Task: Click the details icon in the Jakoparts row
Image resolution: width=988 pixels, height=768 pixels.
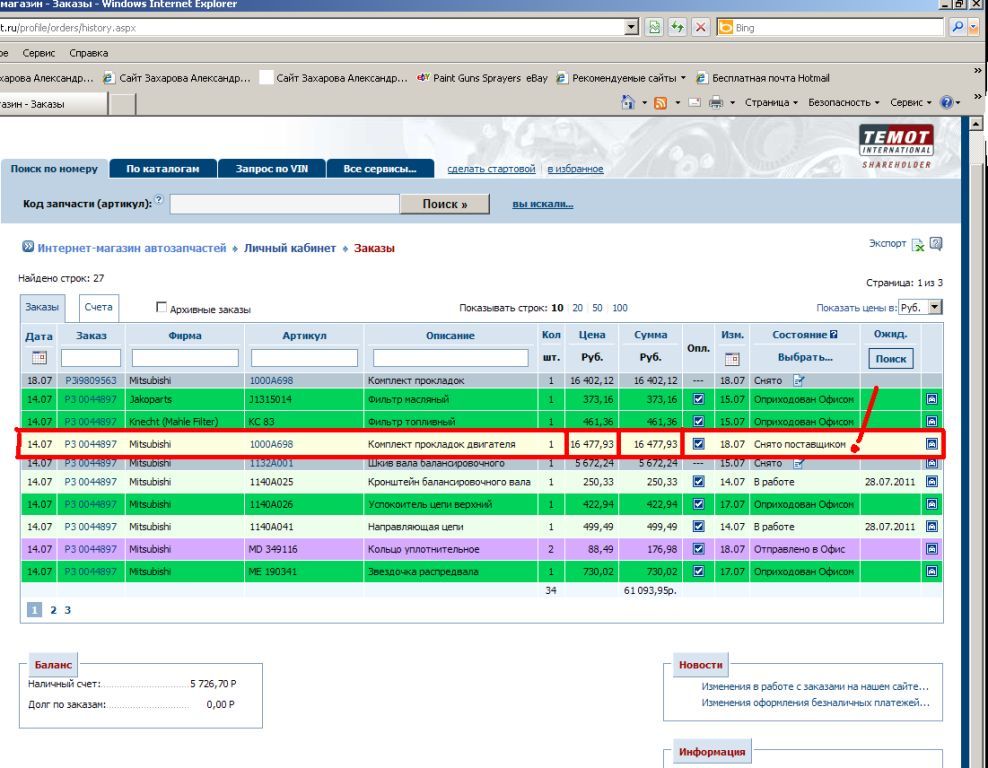Action: [x=932, y=399]
